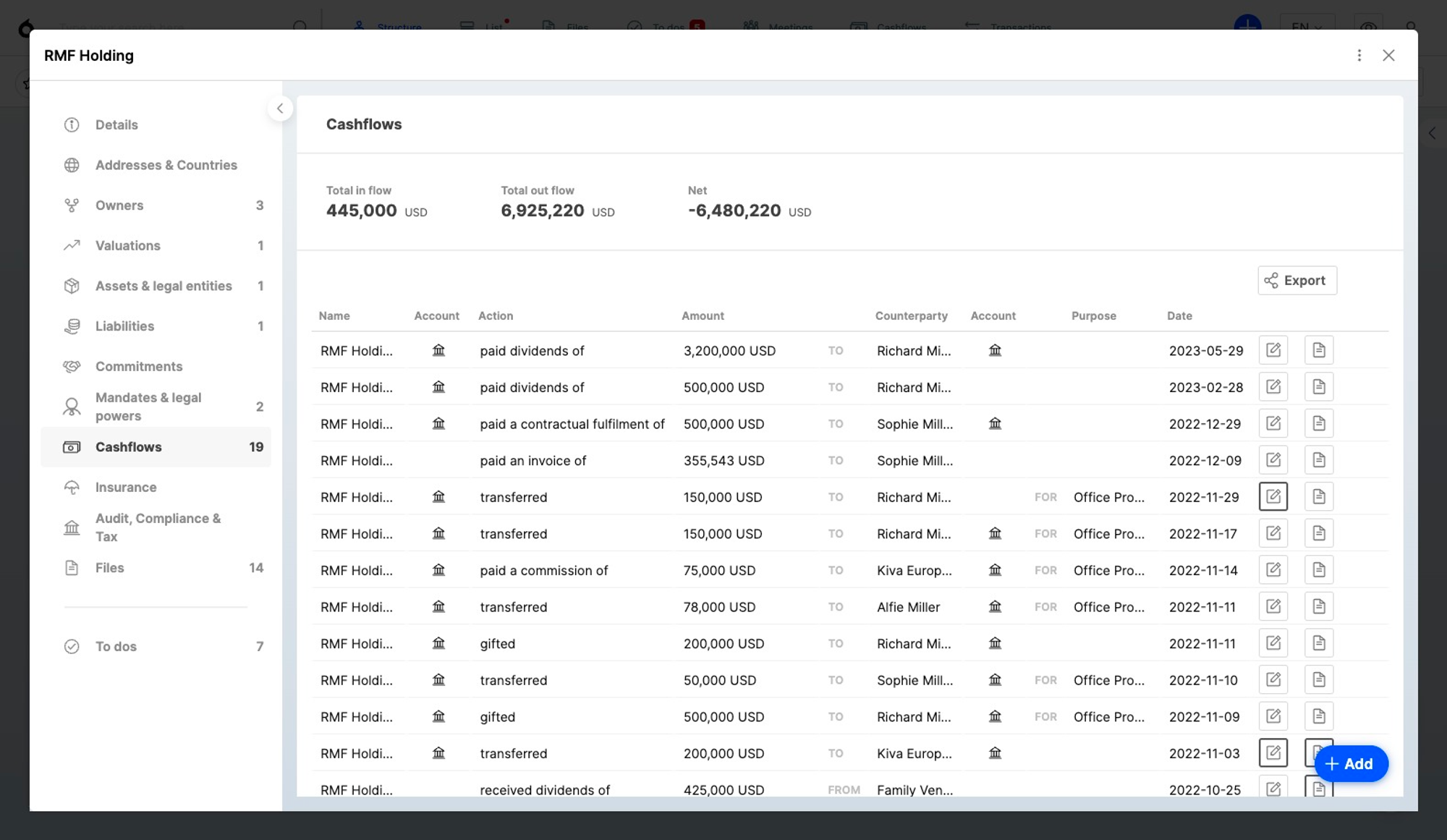Open document icon for 2022-11-09 row
The width and height of the screenshot is (1447, 840).
coord(1319,716)
